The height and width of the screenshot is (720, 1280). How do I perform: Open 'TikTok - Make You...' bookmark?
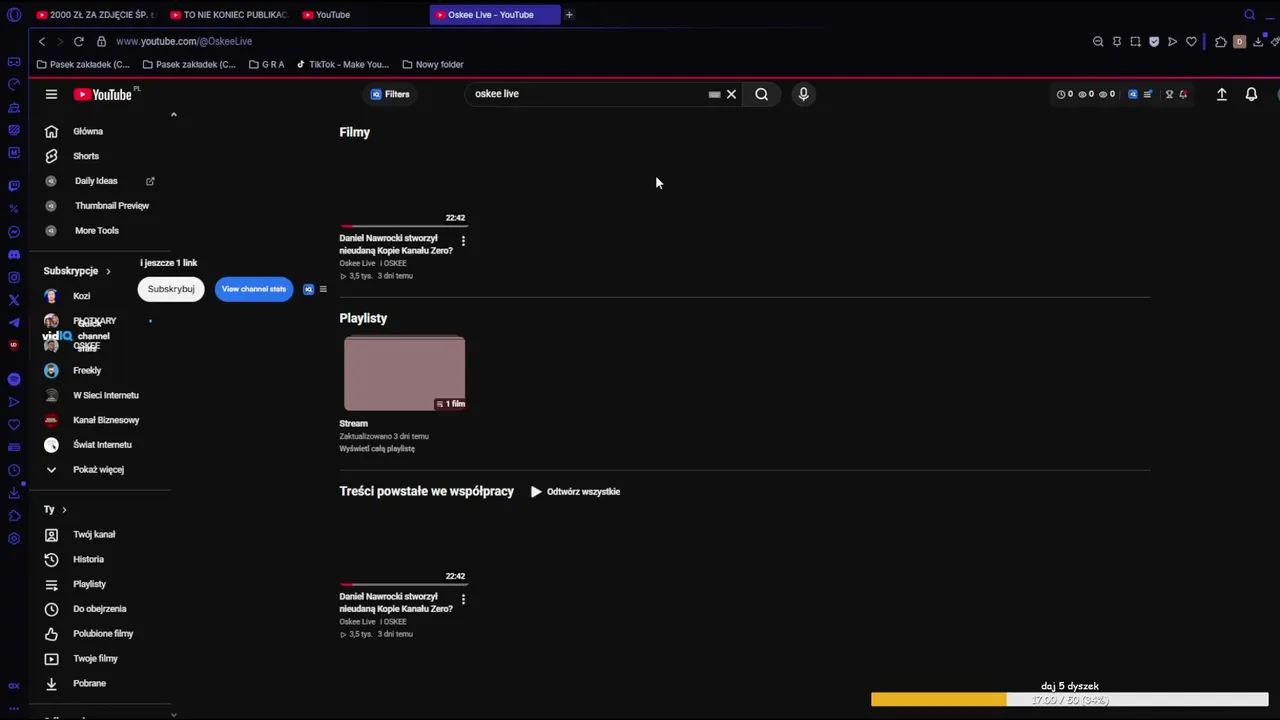[x=342, y=64]
